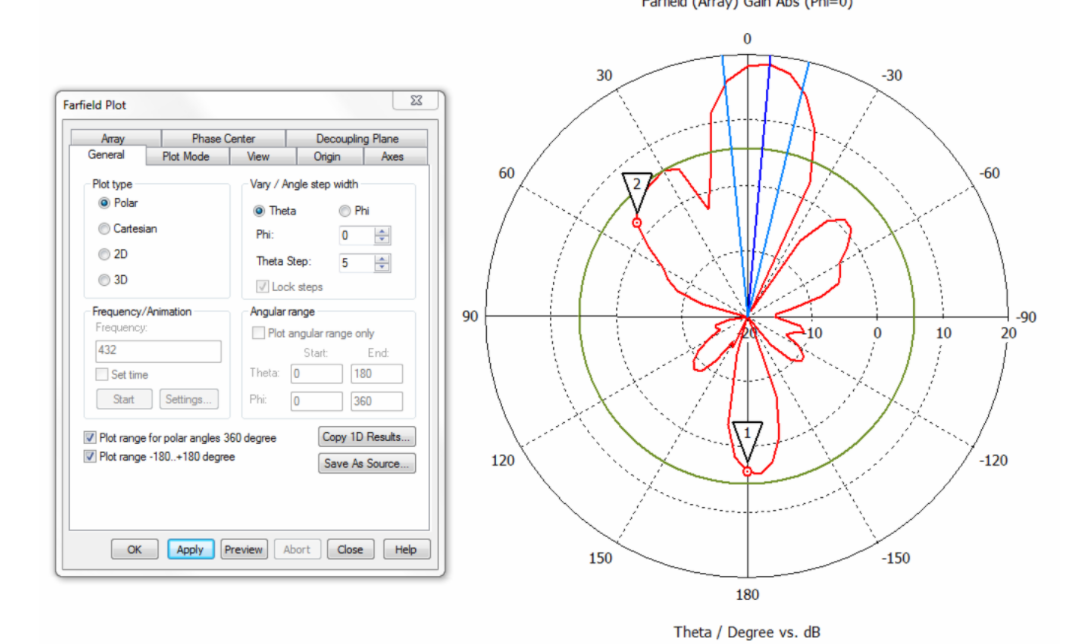Click the Theta start angle field
The height and width of the screenshot is (644, 1074).
coord(316,373)
